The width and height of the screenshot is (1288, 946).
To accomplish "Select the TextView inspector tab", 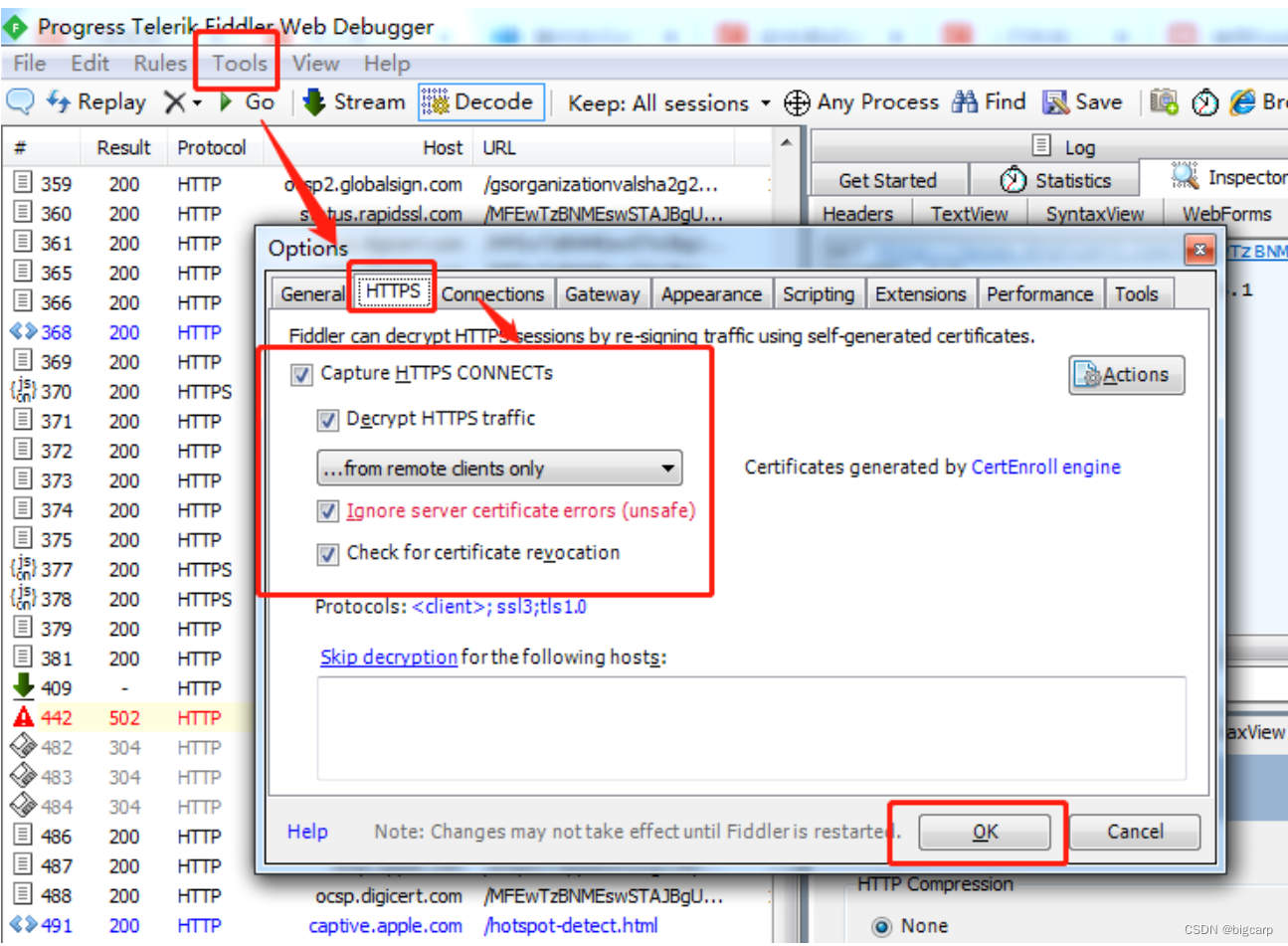I will 969,214.
